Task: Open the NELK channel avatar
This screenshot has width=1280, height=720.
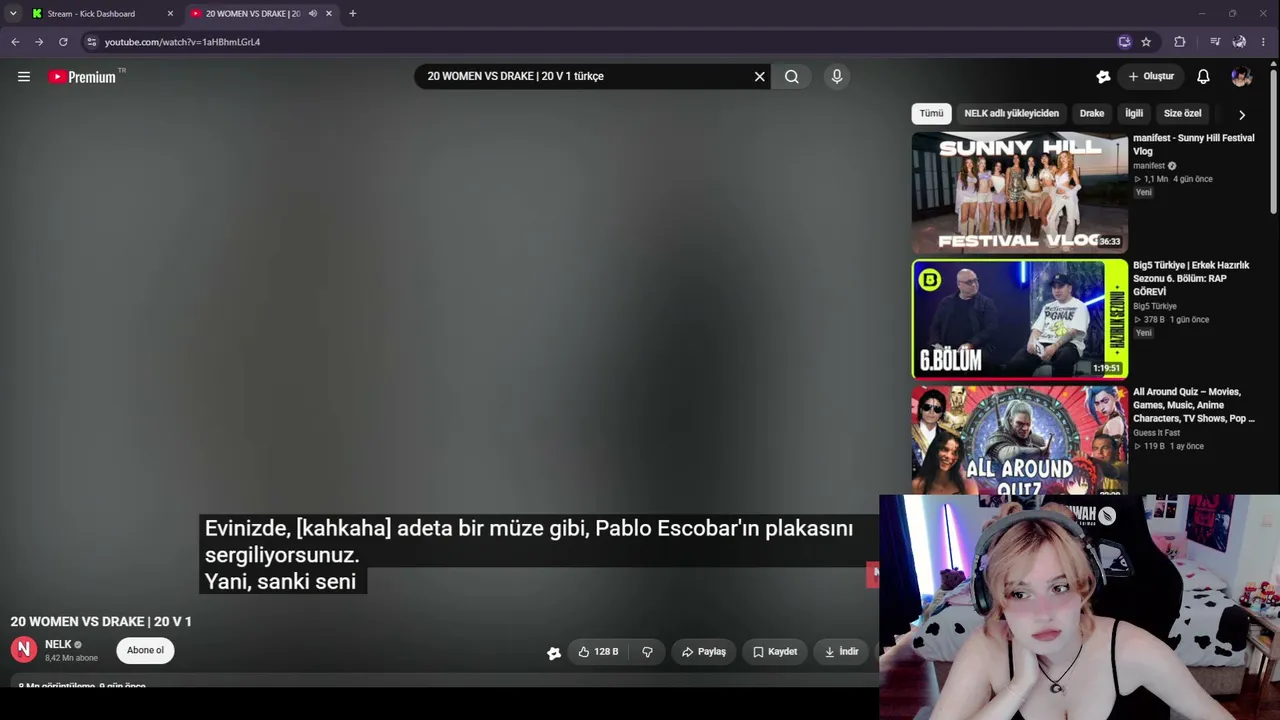Action: (24, 650)
